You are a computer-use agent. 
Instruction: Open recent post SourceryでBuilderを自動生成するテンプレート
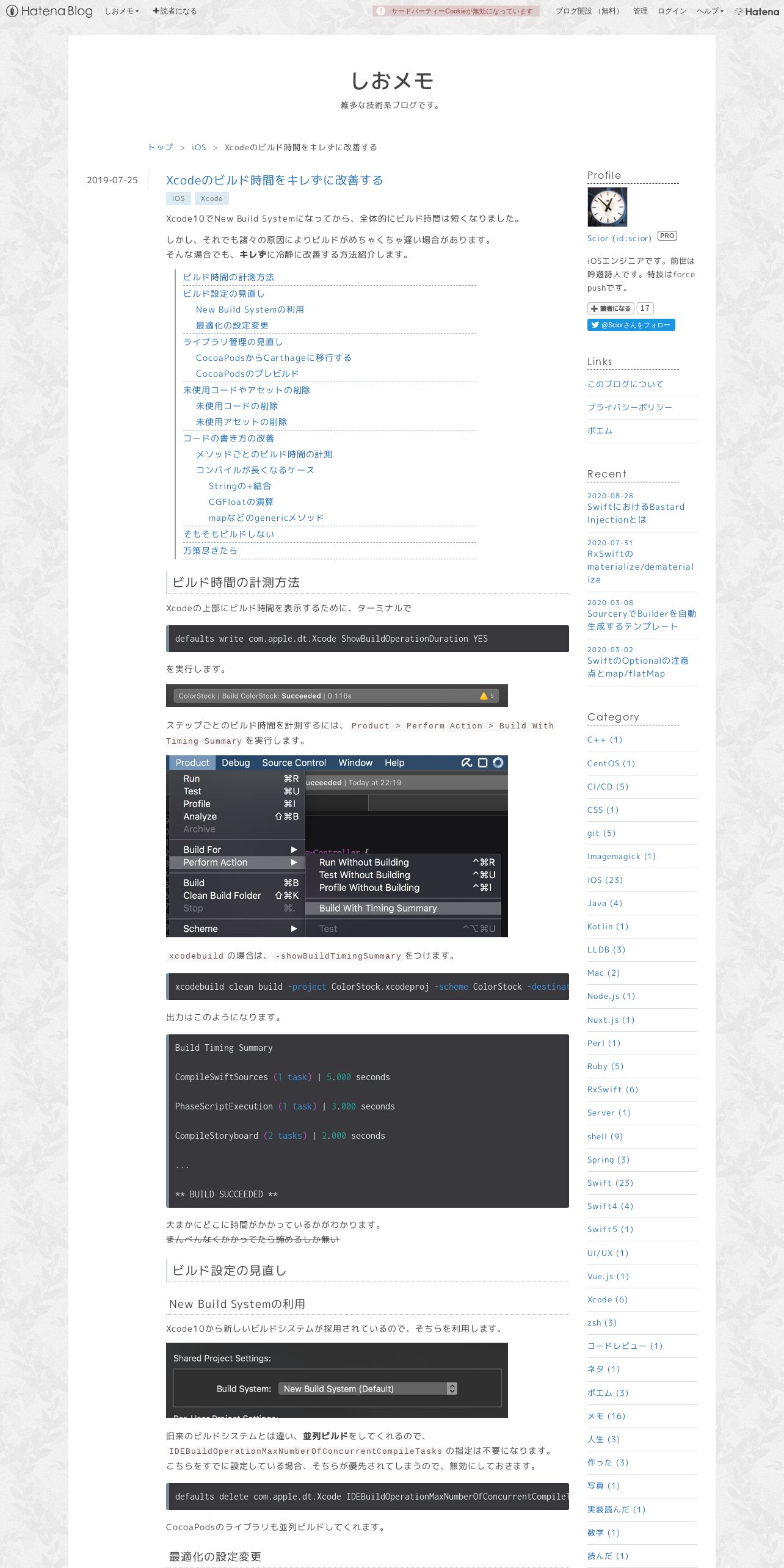click(641, 620)
